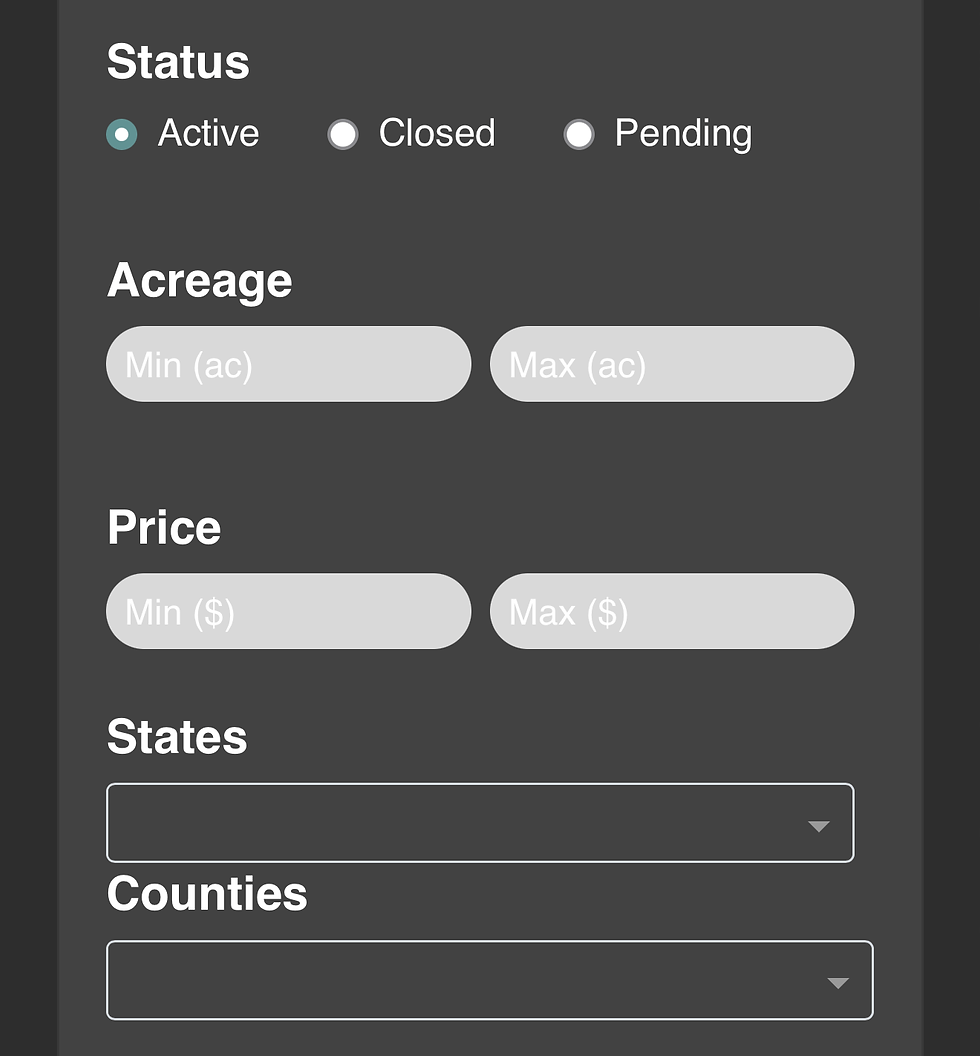Viewport: 980px width, 1056px height.
Task: Click the Status section heading
Action: coord(178,62)
